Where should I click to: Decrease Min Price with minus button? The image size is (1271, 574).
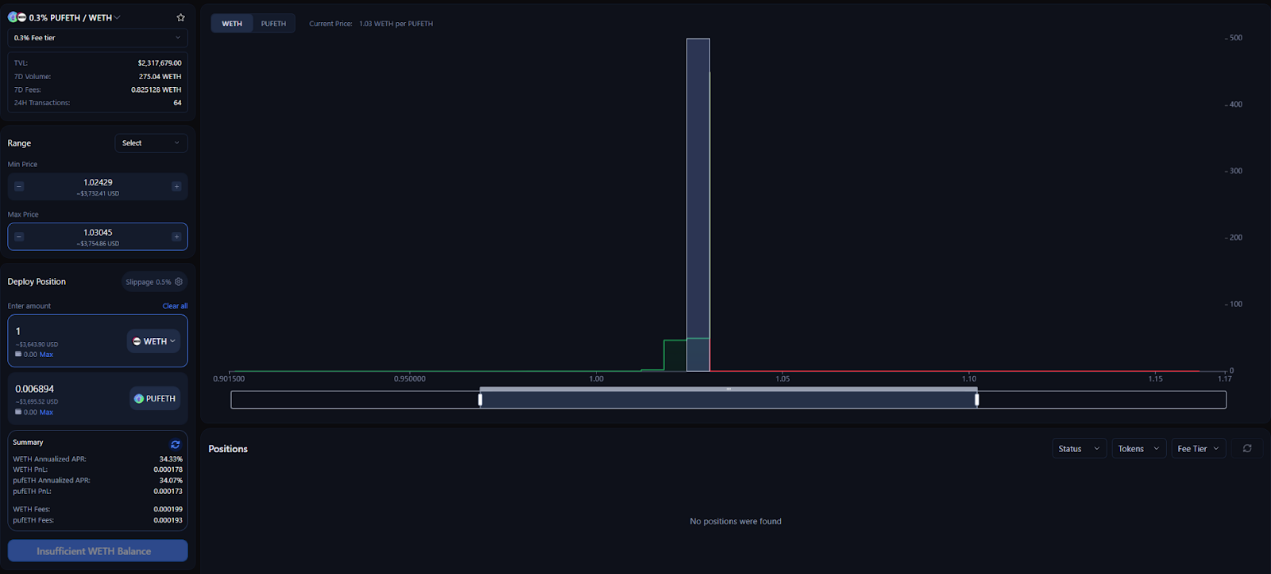19,186
